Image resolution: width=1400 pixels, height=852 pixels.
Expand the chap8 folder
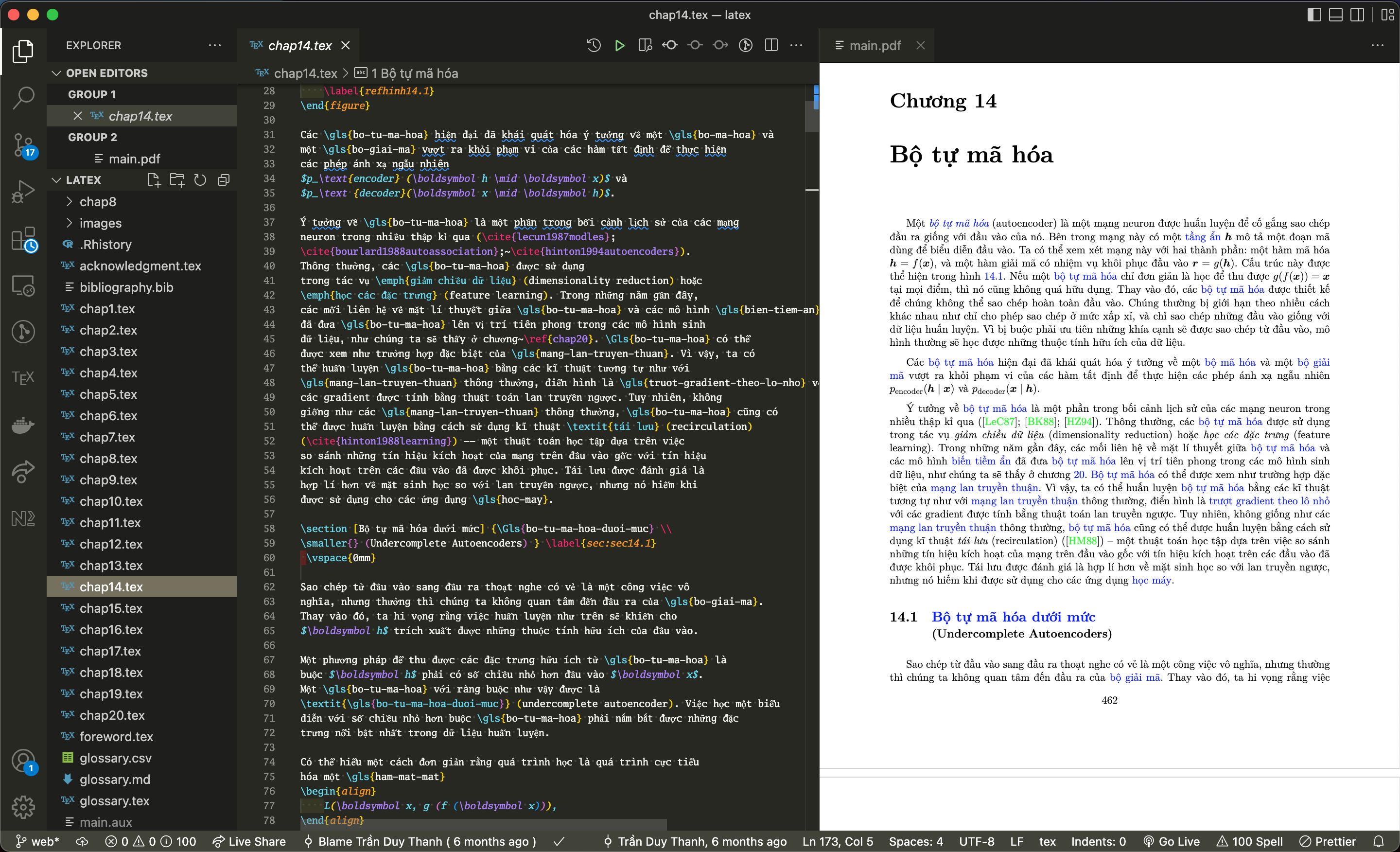pos(98,202)
